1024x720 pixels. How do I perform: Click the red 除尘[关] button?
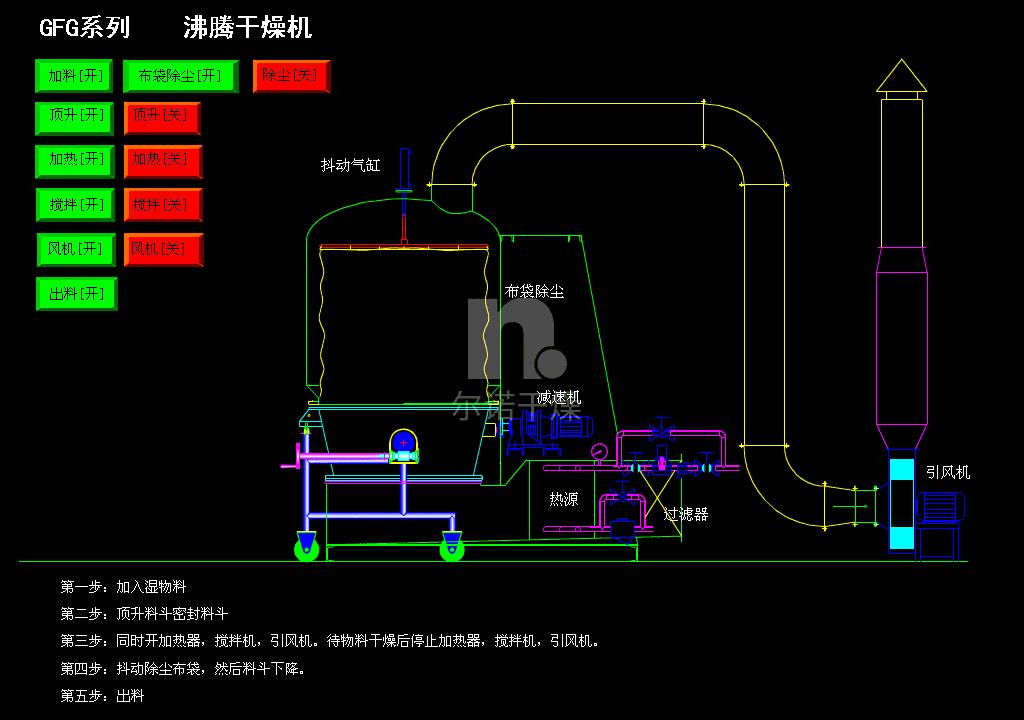(291, 76)
